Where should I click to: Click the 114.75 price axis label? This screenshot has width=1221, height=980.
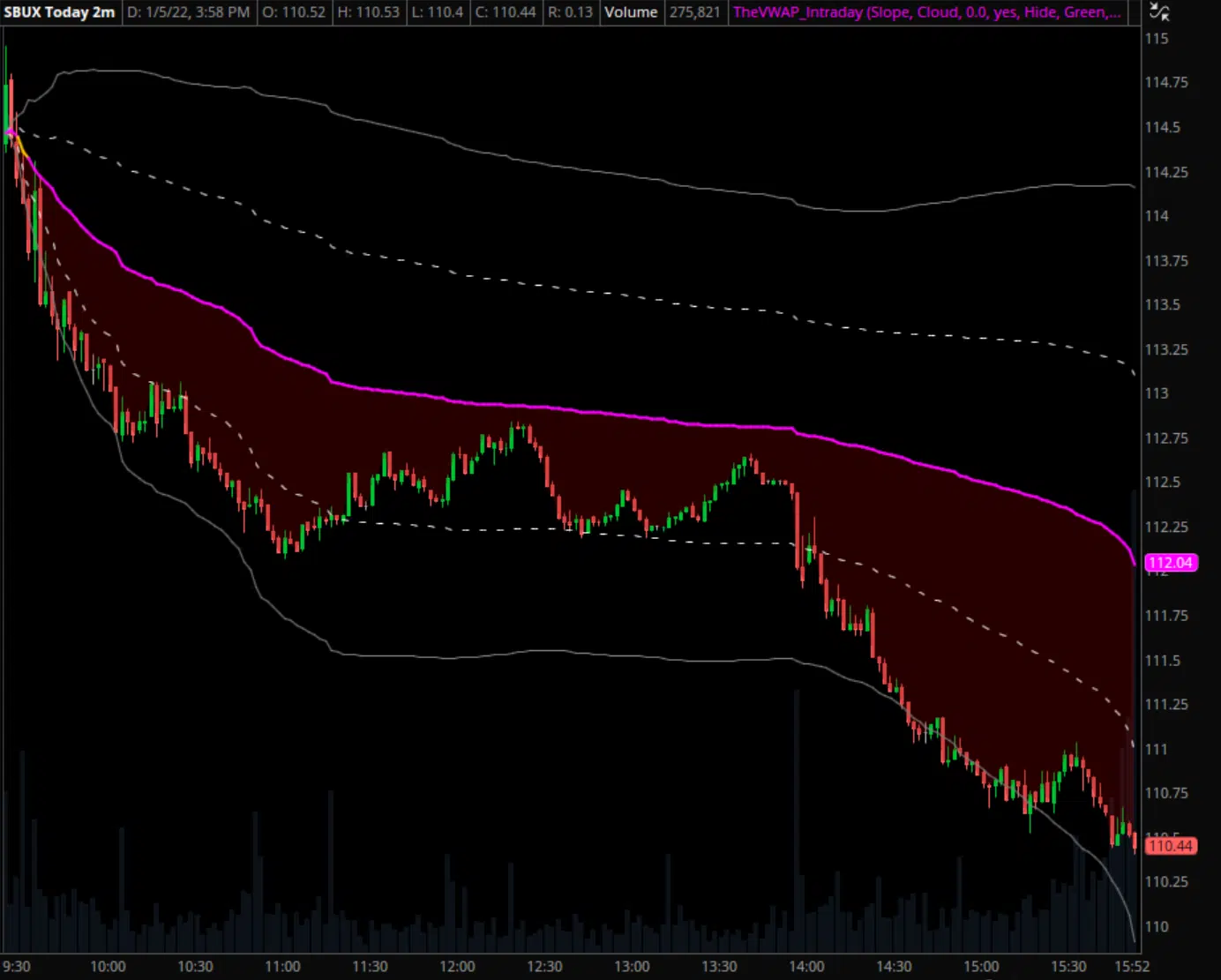[1166, 83]
